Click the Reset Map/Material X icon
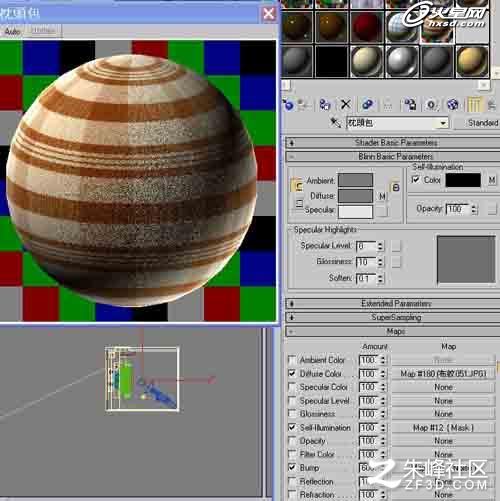The image size is (500, 501). click(346, 105)
